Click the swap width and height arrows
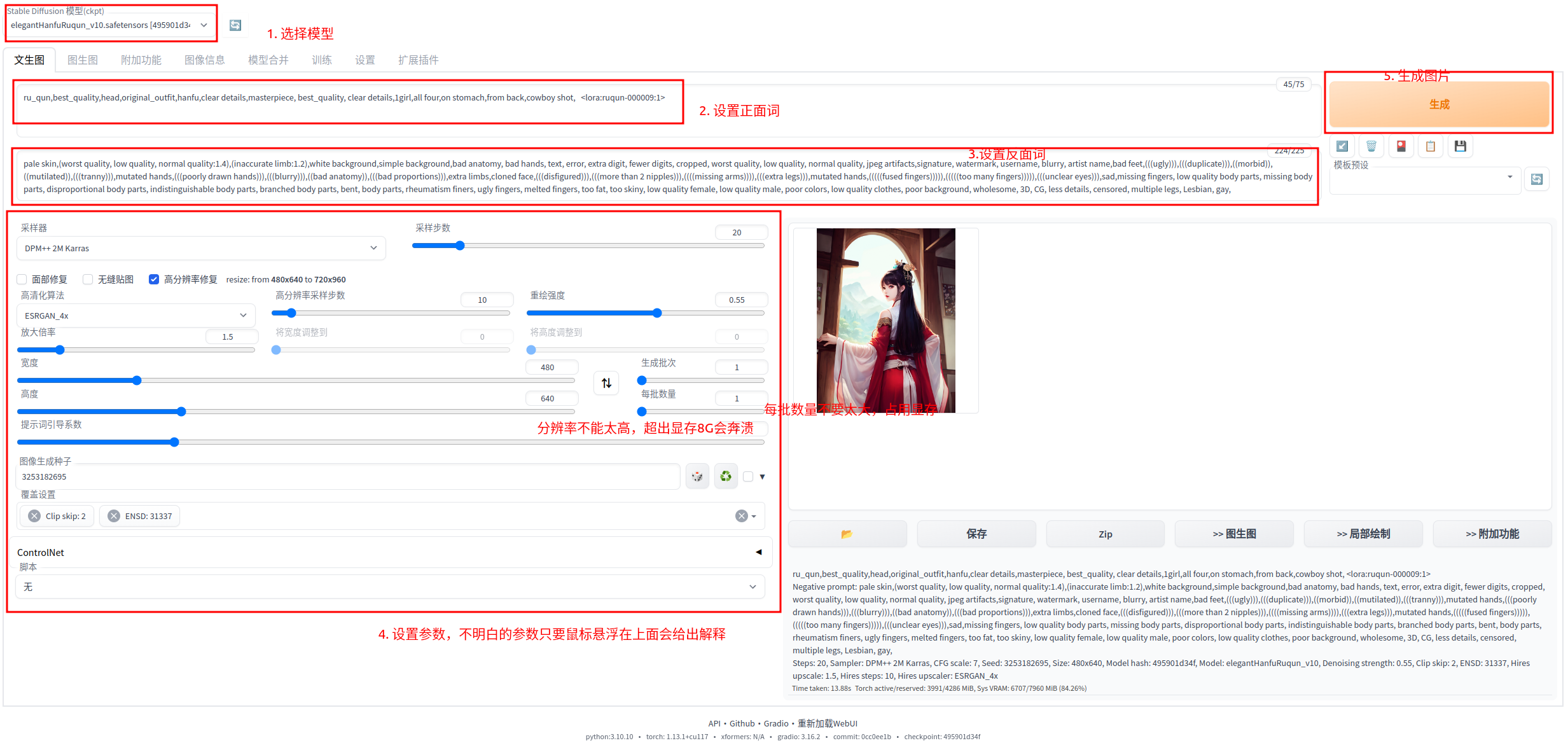Image resolution: width=1568 pixels, height=743 pixels. [606, 383]
